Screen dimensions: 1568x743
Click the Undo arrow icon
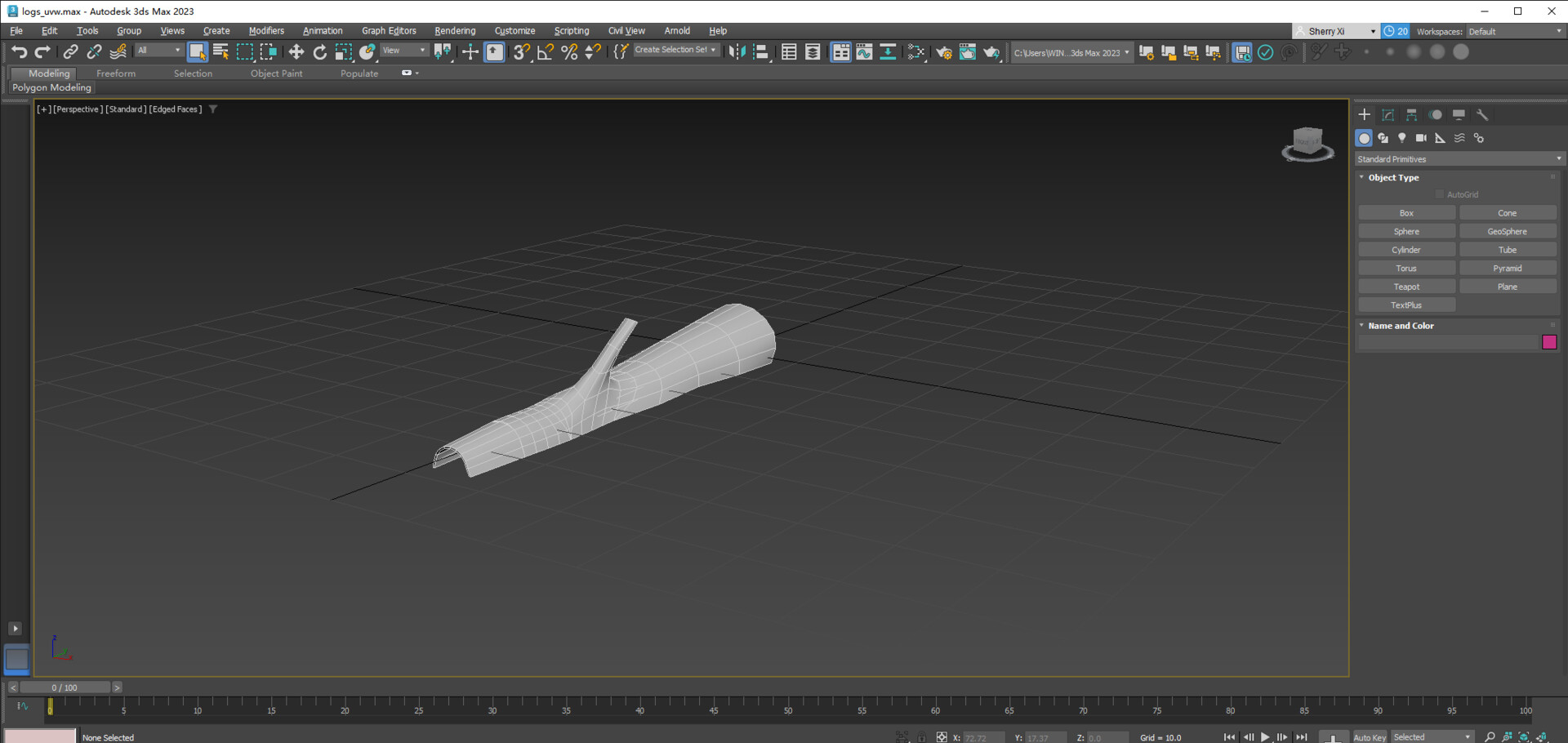[19, 52]
